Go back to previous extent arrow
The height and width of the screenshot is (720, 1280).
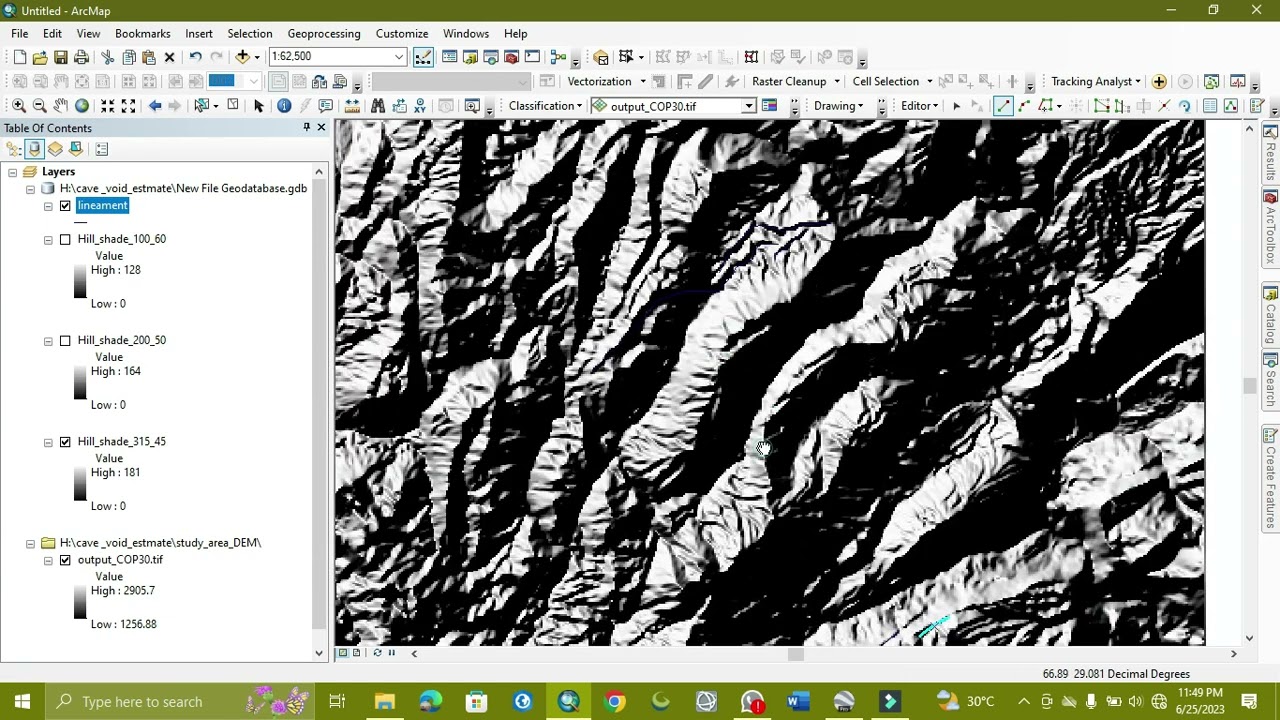(x=155, y=106)
